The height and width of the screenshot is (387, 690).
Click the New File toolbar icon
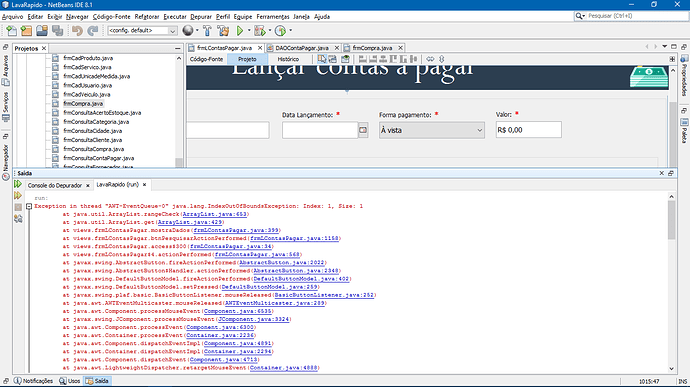tap(11, 31)
